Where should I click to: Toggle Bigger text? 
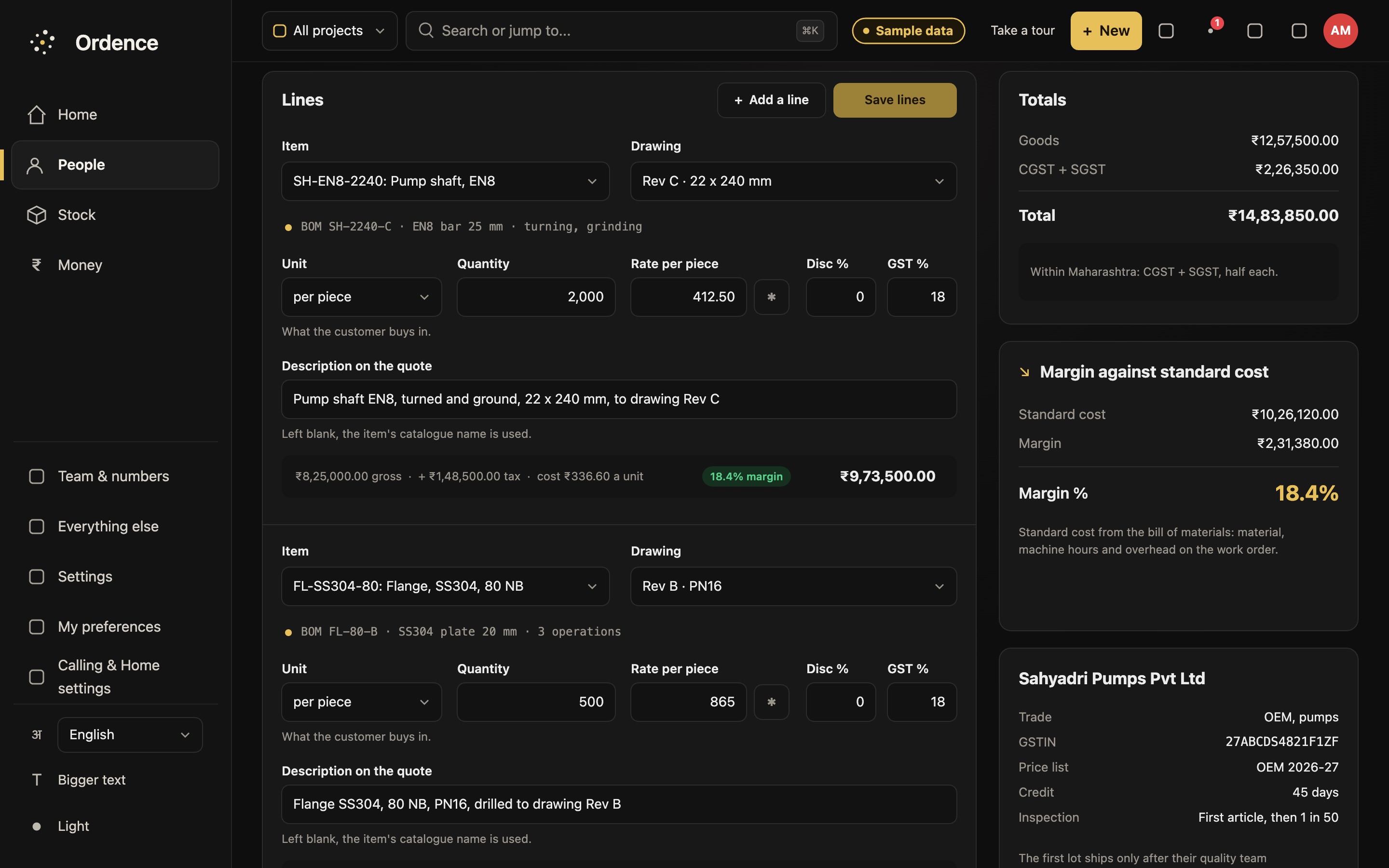point(115,780)
